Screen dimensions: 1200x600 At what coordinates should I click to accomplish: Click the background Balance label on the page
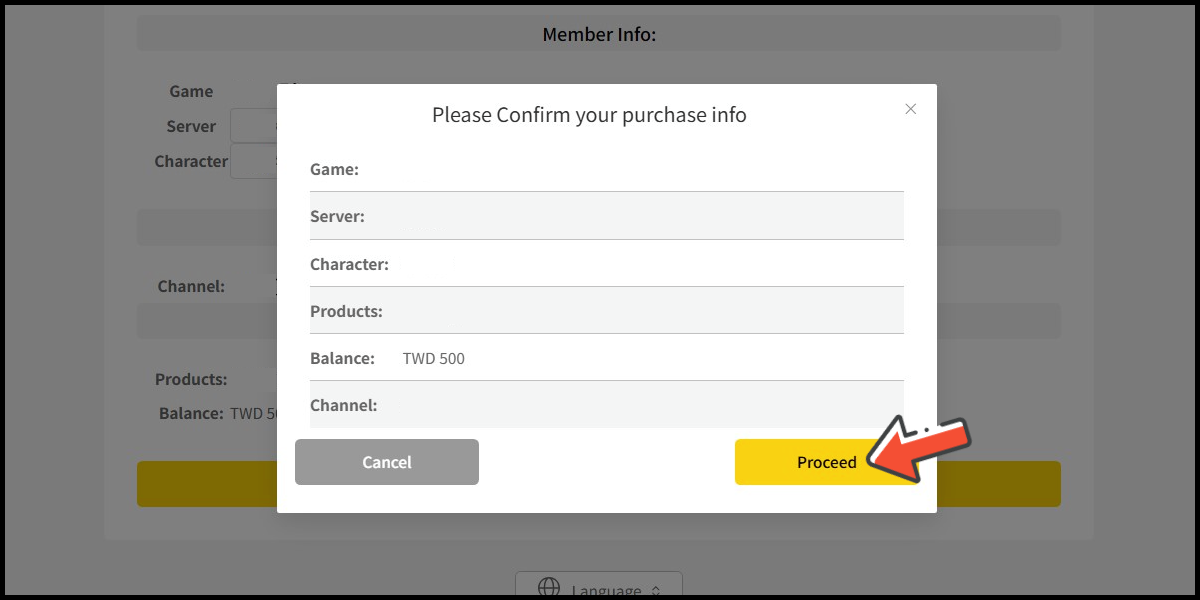[x=191, y=413]
